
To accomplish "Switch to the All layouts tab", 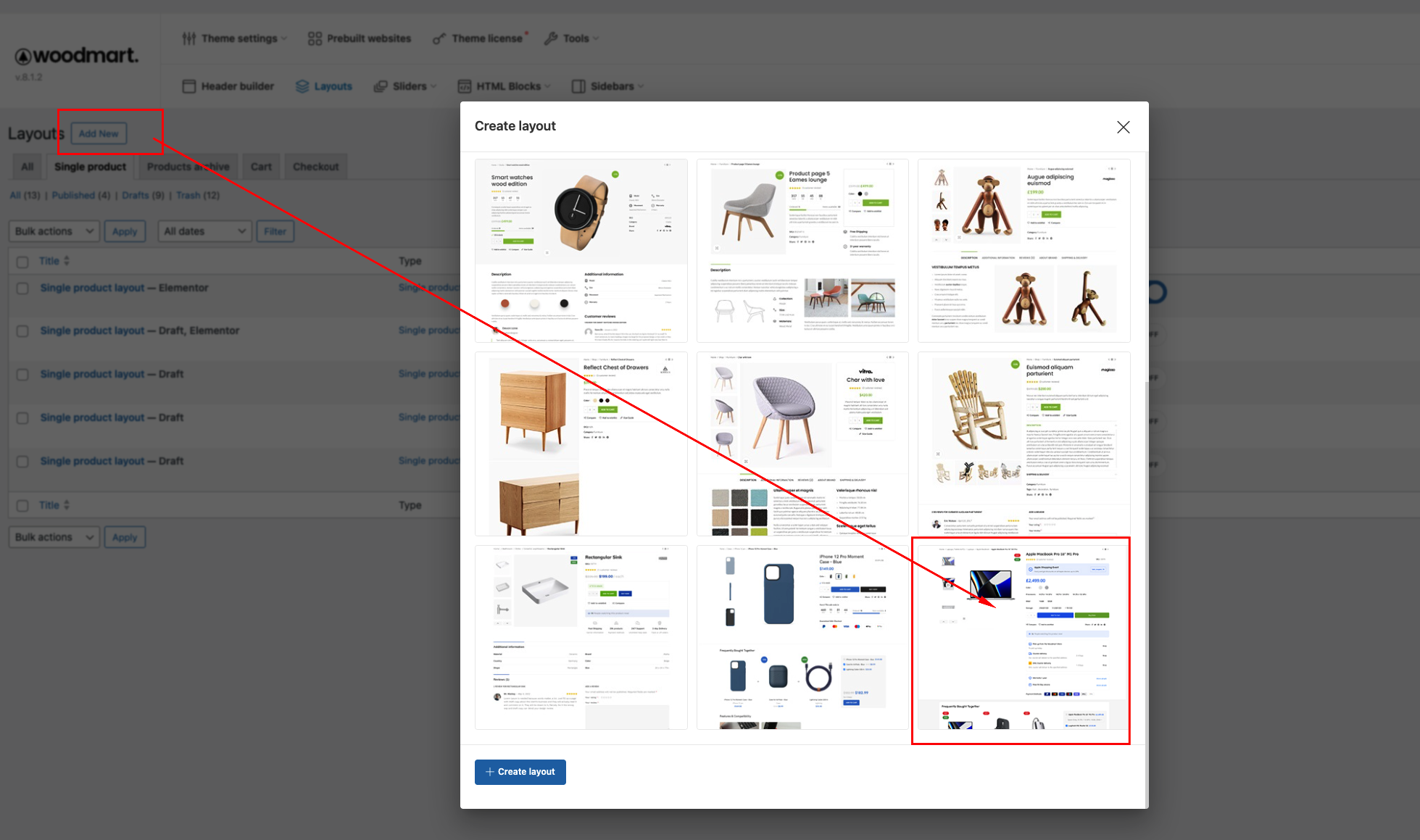I will point(28,167).
